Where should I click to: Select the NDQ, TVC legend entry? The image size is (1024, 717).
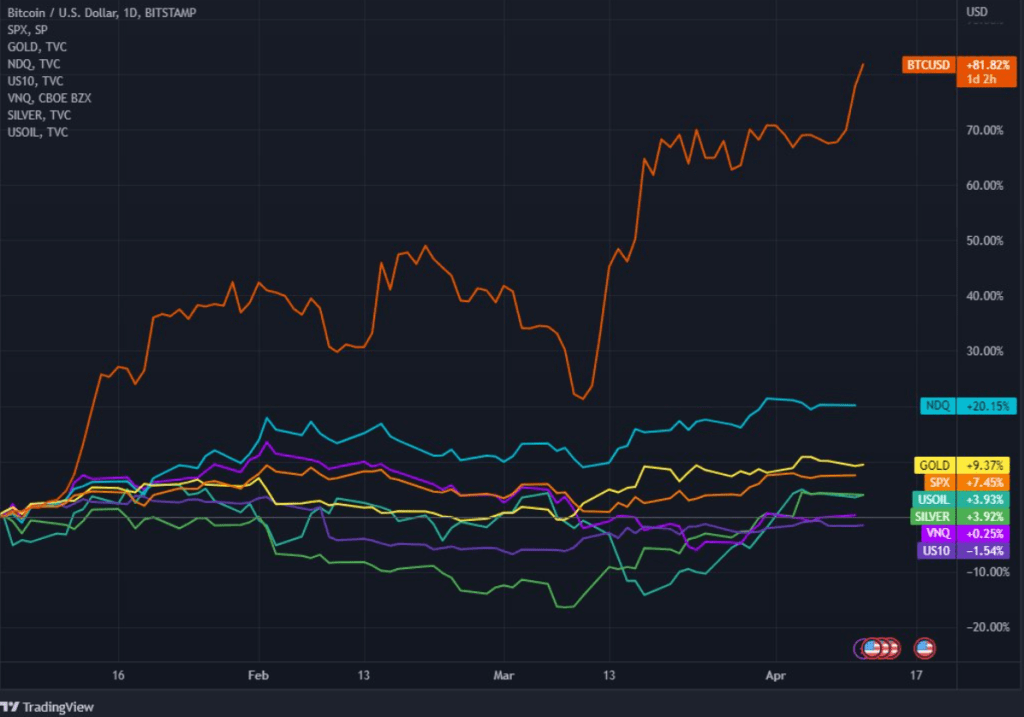pyautogui.click(x=33, y=63)
